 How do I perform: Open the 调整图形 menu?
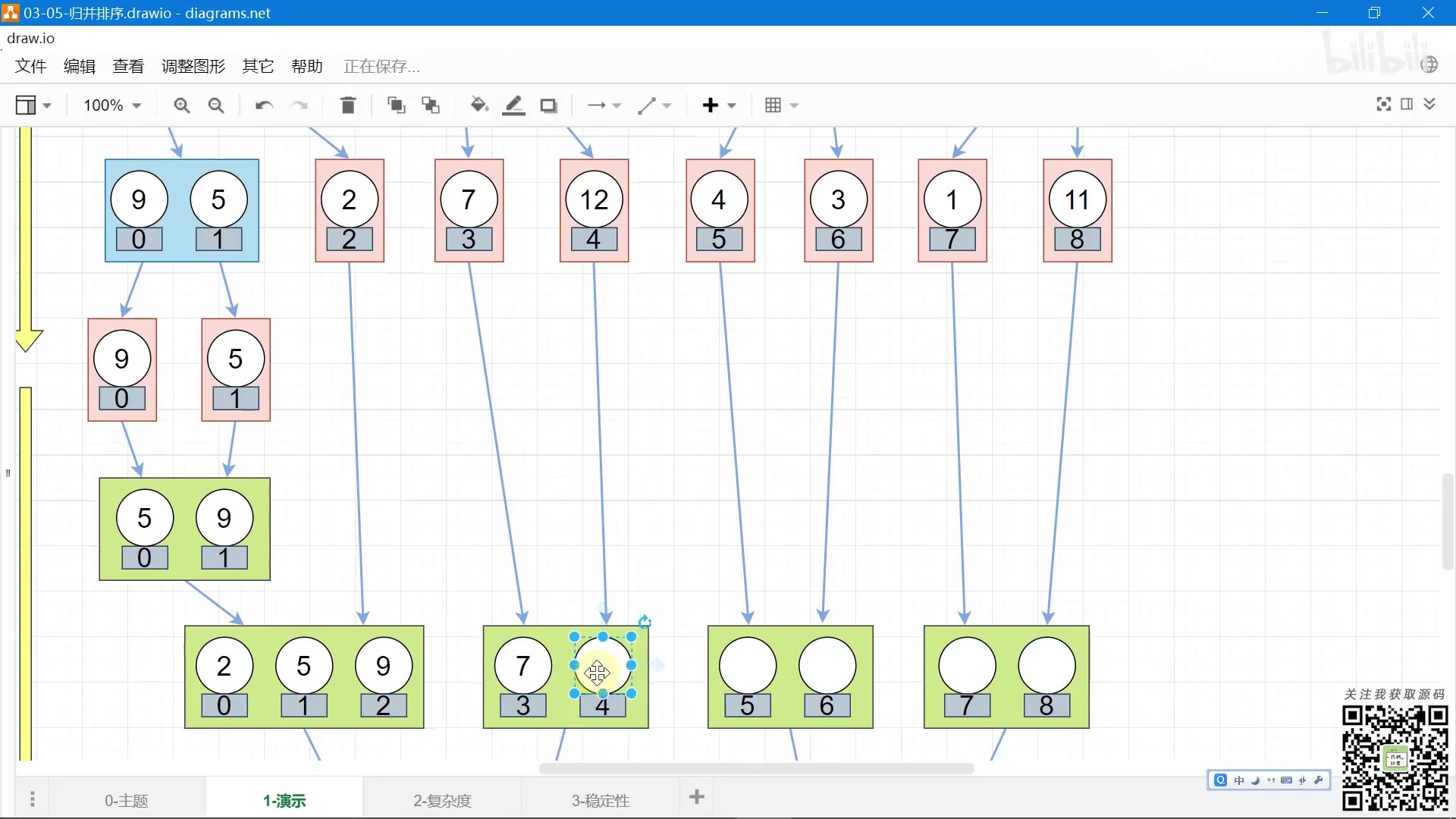point(193,66)
